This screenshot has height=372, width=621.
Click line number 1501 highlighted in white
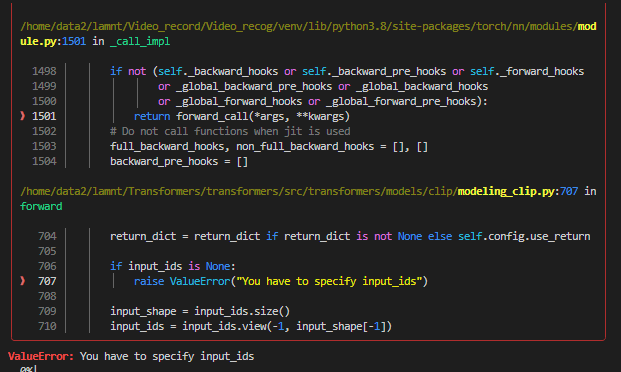click(44, 116)
